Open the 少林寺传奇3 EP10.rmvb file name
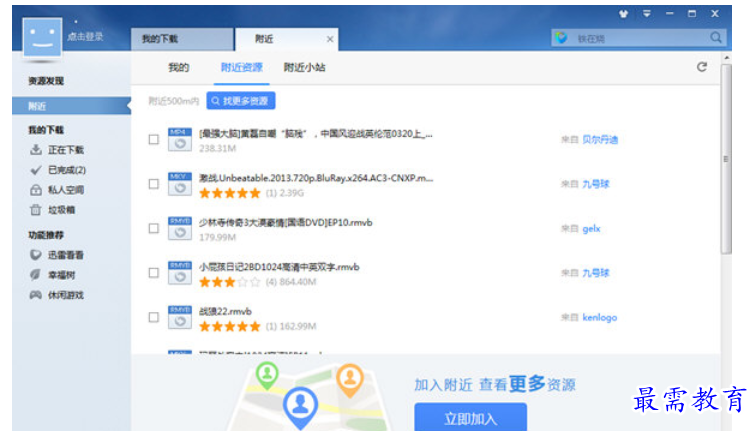Screen dimensions: 755x431 click(286, 223)
